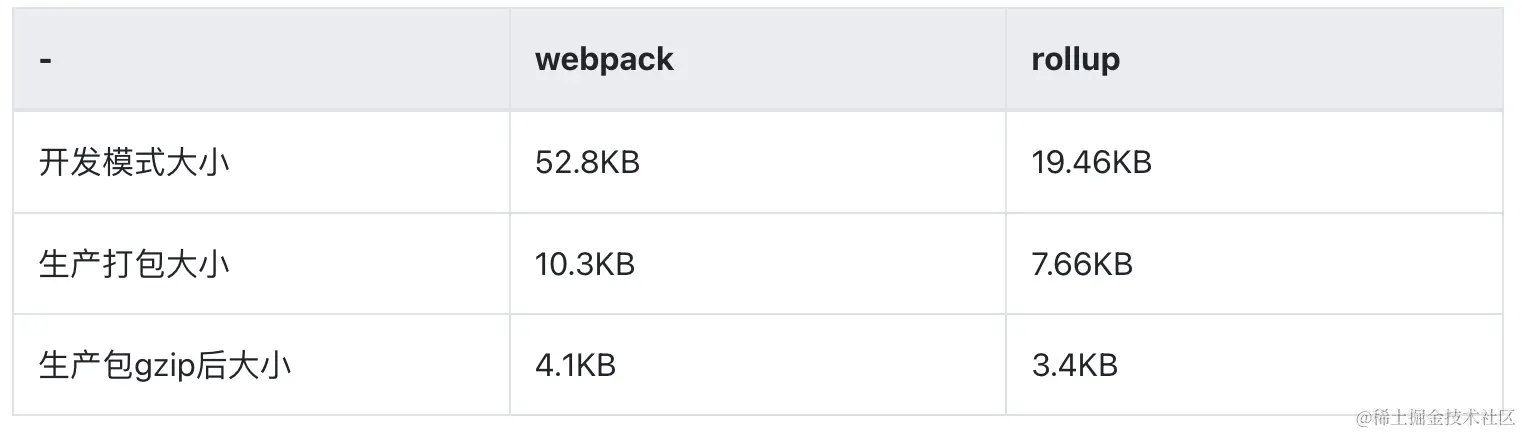Select the webpack column header

(604, 60)
